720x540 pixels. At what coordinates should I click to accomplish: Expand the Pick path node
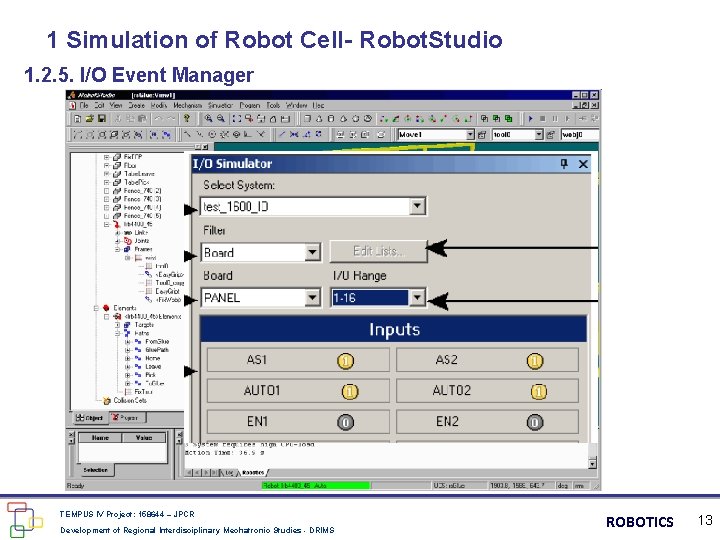pos(128,375)
